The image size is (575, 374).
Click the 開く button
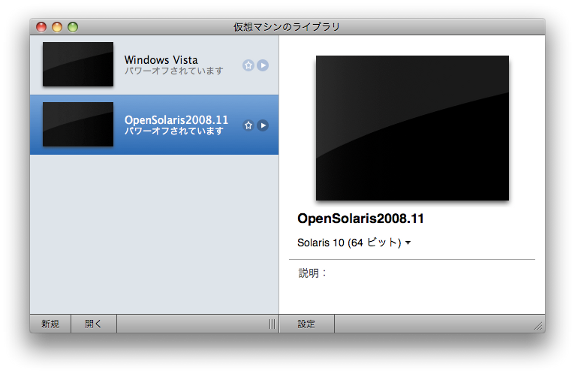[93, 324]
